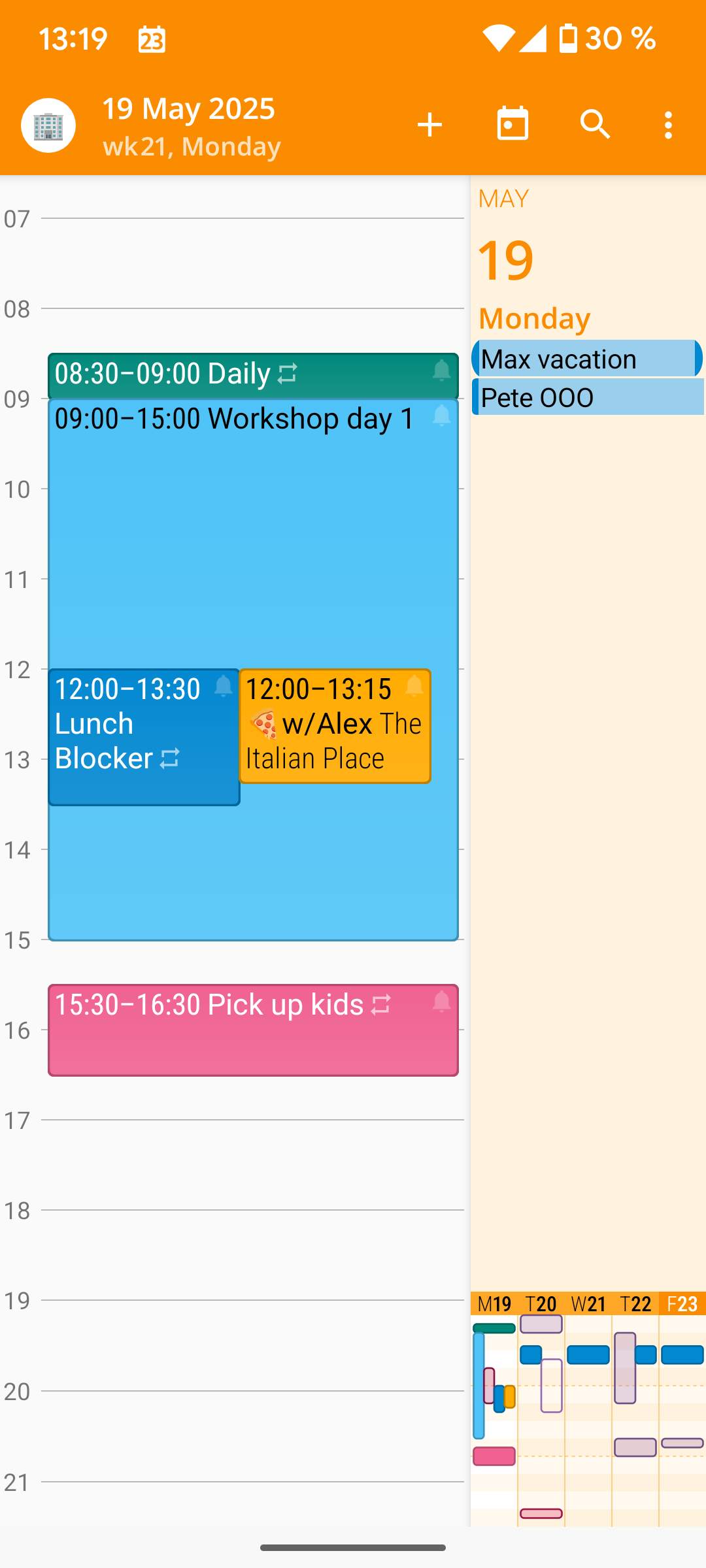Tap the bell on Lunch Blocker event

(224, 686)
